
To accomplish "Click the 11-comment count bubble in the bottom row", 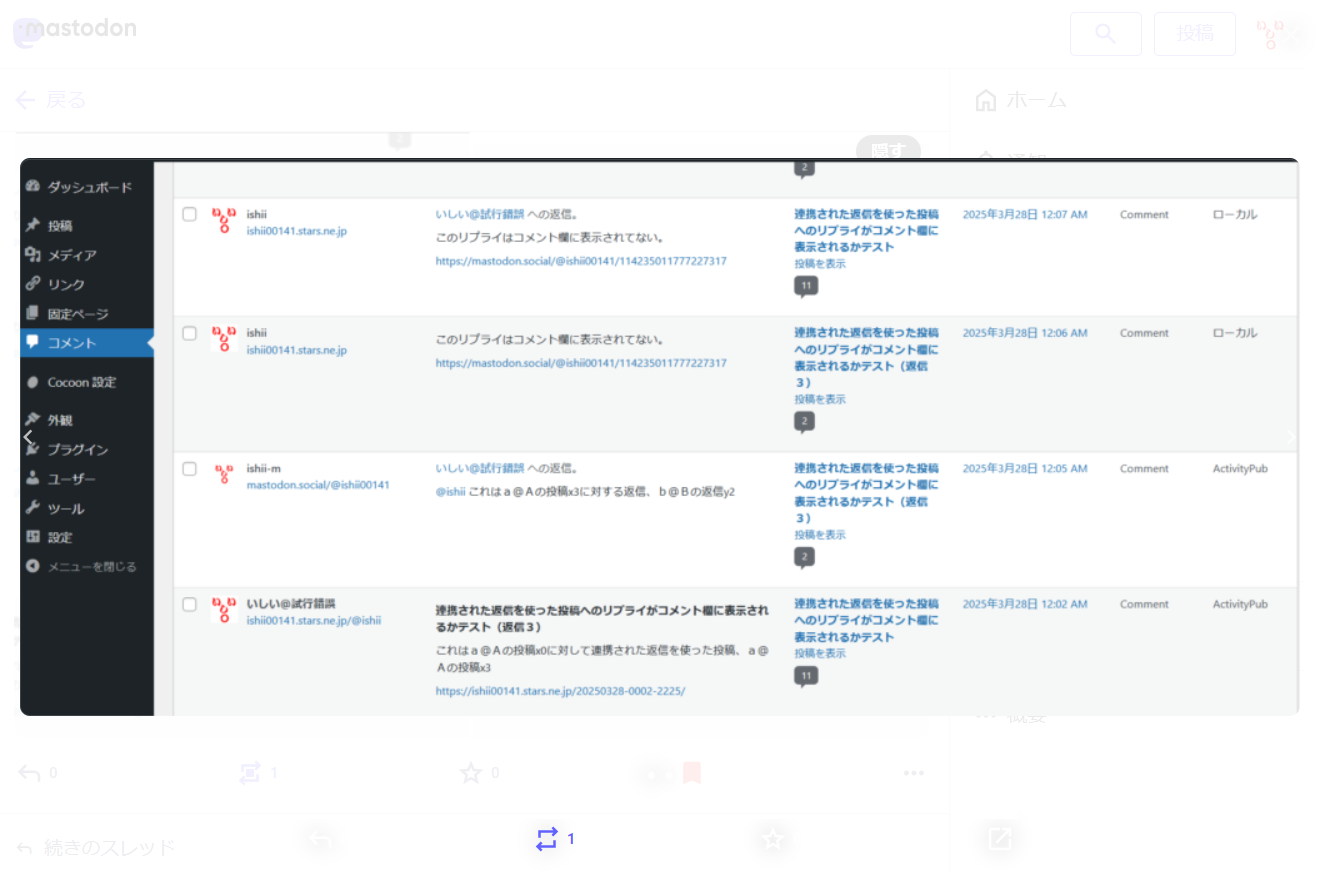I will click(805, 677).
